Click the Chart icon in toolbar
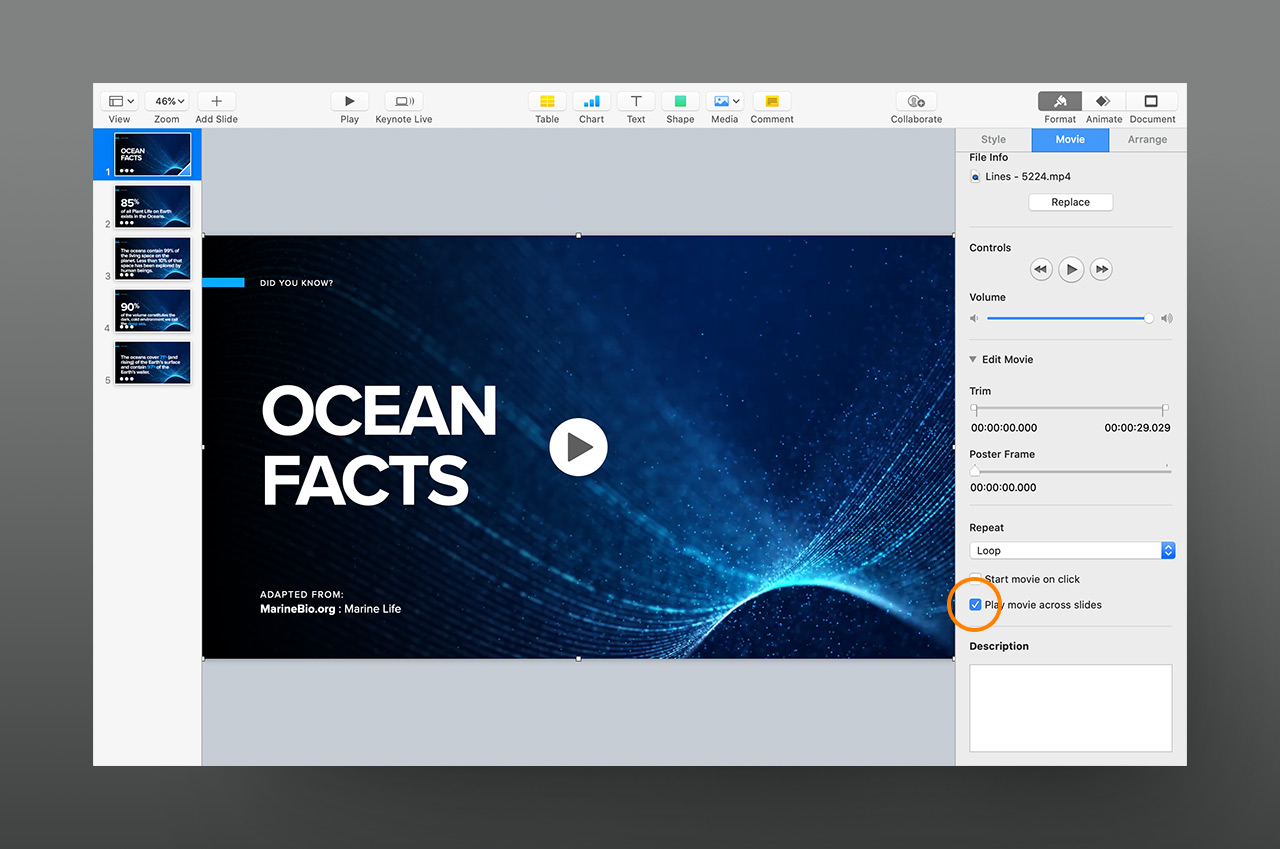Screen dimensions: 1280x849 [x=591, y=101]
